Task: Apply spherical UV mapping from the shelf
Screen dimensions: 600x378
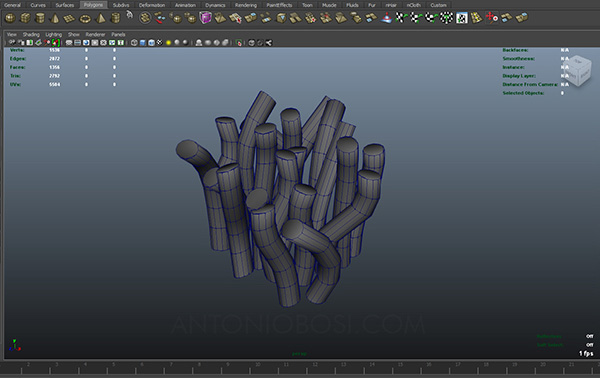Action: click(x=431, y=18)
